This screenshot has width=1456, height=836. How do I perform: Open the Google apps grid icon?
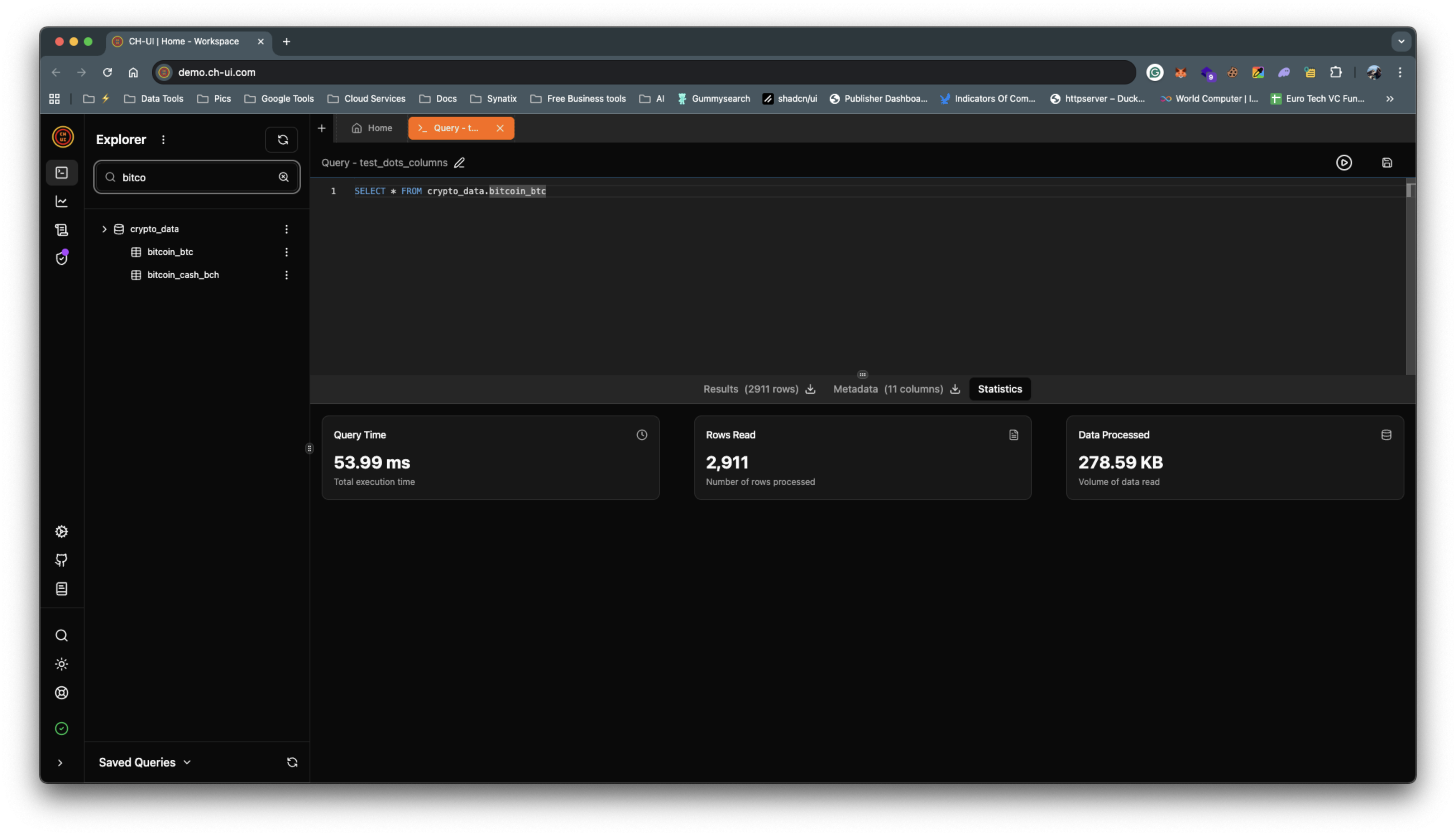(54, 99)
